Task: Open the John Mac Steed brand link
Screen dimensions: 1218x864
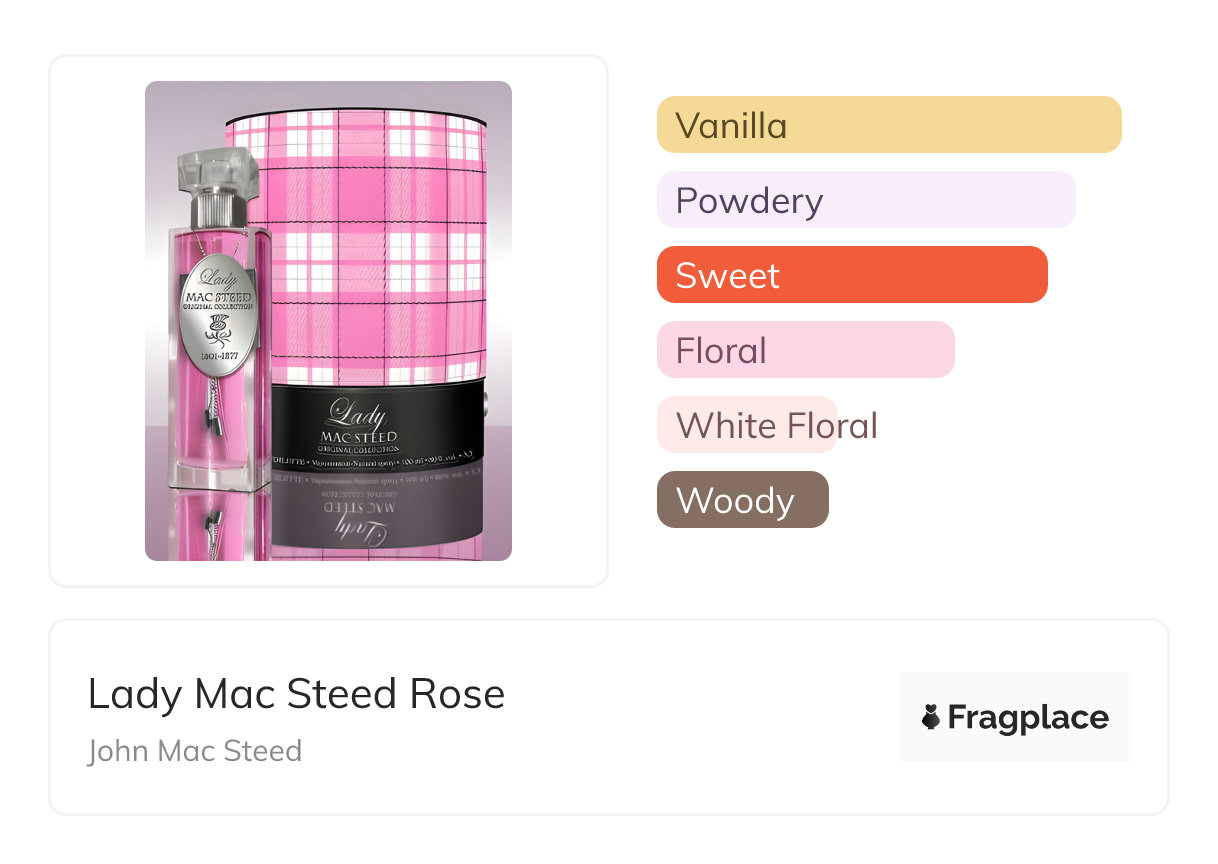Action: pyautogui.click(x=194, y=750)
